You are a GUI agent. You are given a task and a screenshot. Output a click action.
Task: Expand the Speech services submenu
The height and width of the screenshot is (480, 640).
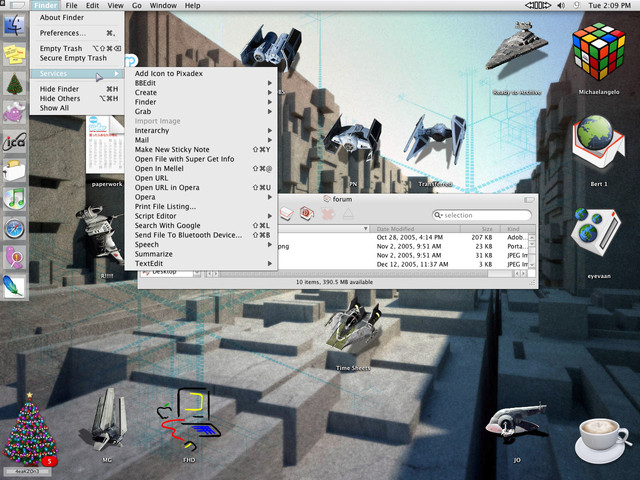202,244
